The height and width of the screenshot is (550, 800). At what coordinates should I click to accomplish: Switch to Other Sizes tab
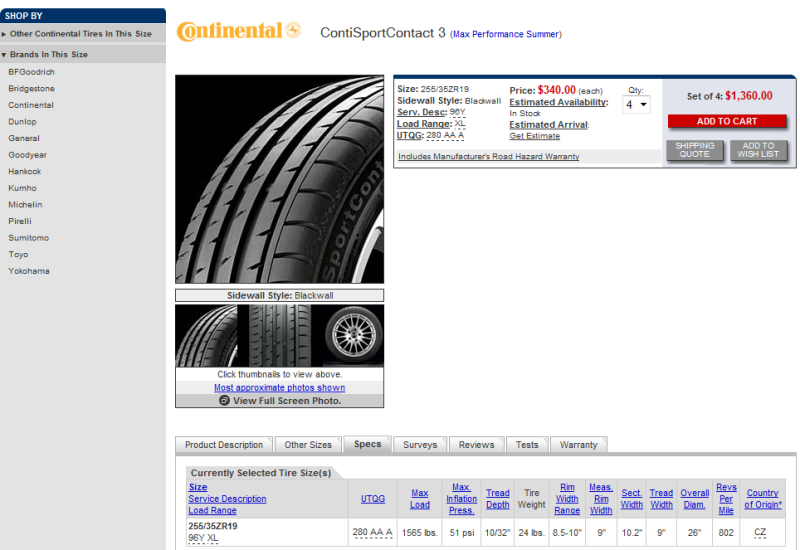308,445
